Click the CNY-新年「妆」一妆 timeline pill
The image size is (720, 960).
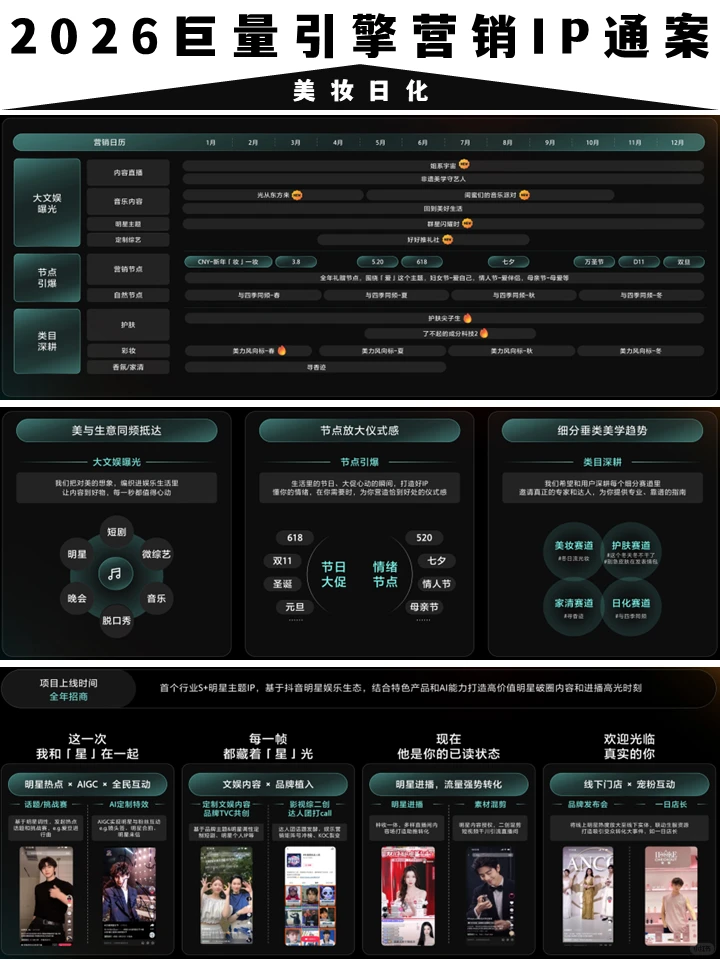(228, 261)
